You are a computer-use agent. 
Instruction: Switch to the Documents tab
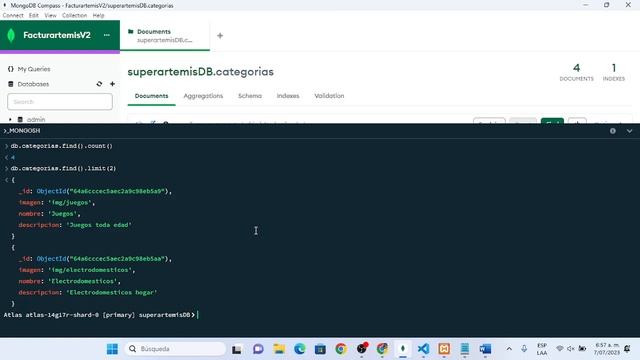[151, 96]
